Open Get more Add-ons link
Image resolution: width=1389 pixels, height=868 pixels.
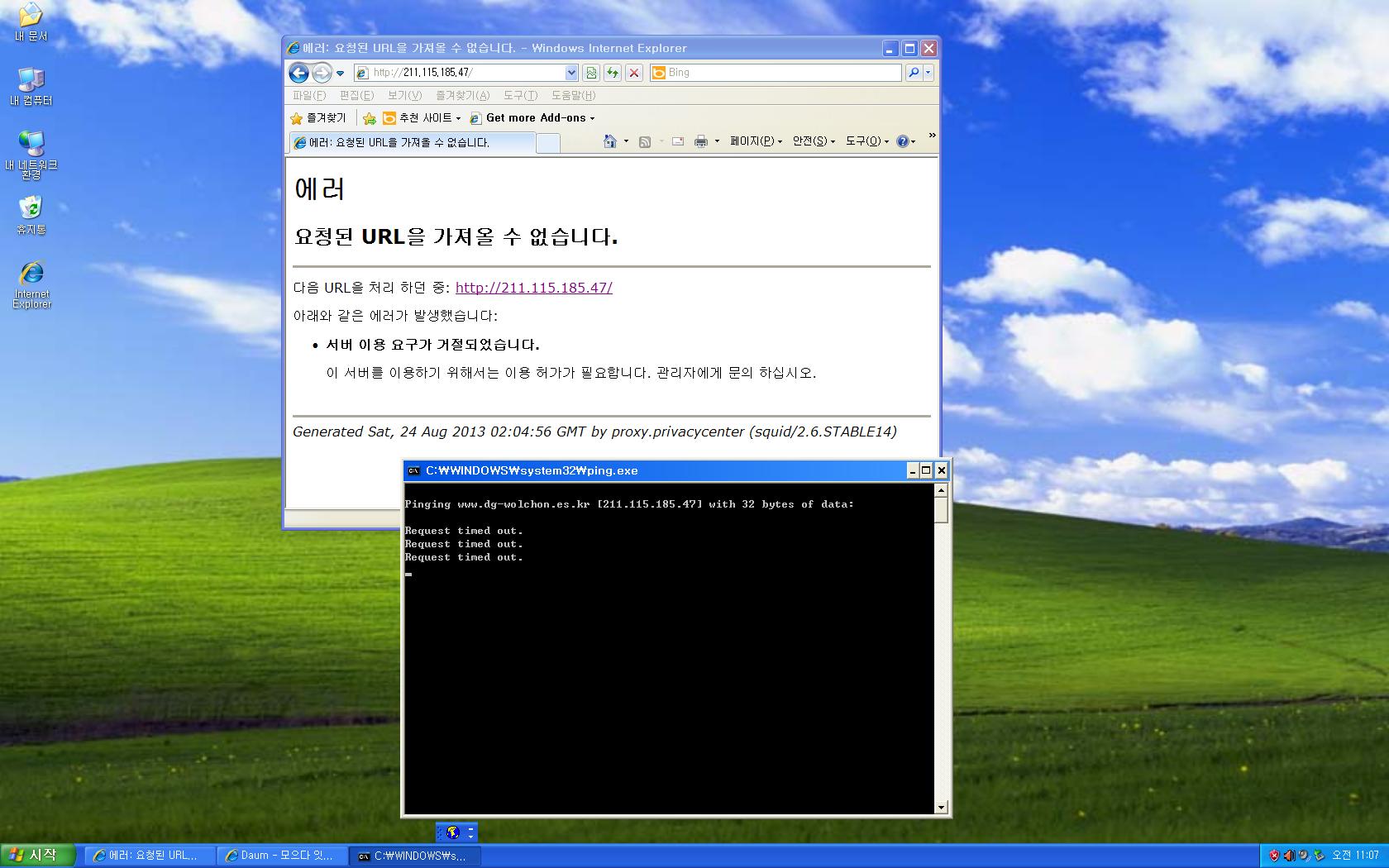tap(532, 118)
